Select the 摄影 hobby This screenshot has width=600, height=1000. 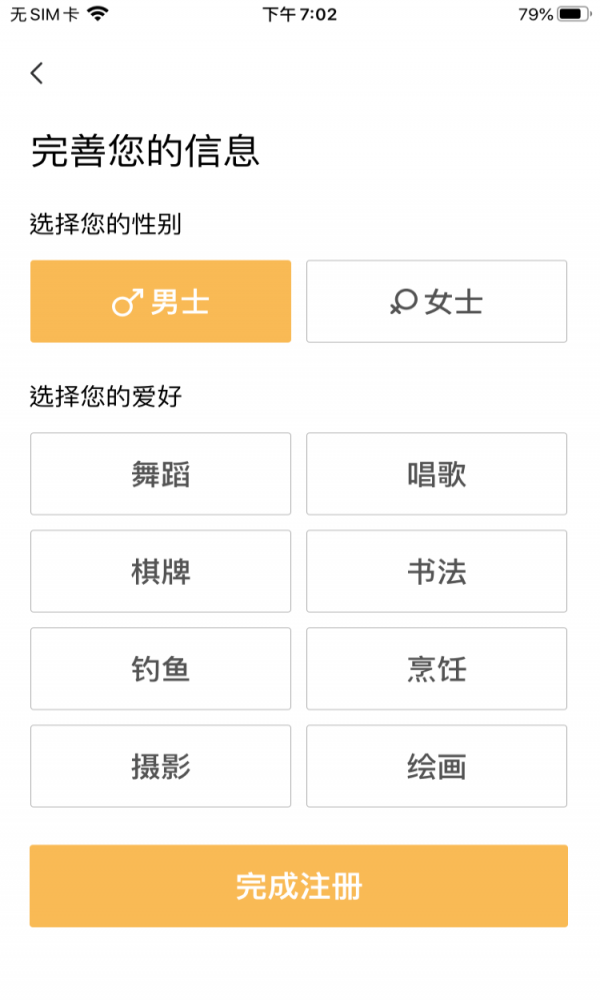point(160,766)
